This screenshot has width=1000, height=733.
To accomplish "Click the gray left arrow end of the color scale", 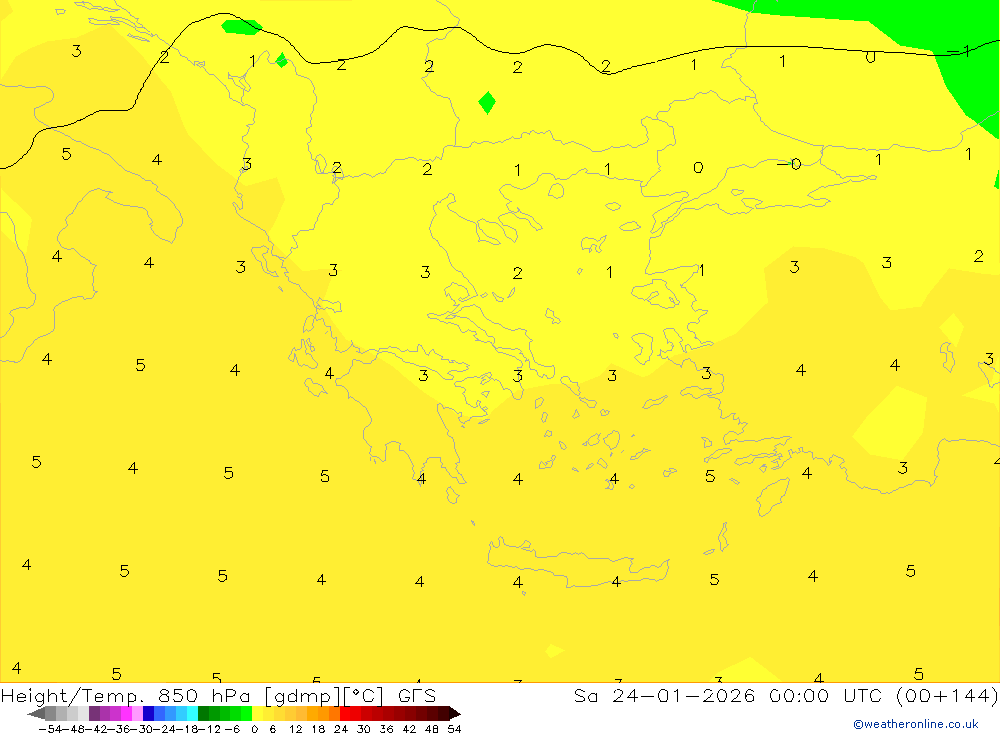I will tap(37, 713).
